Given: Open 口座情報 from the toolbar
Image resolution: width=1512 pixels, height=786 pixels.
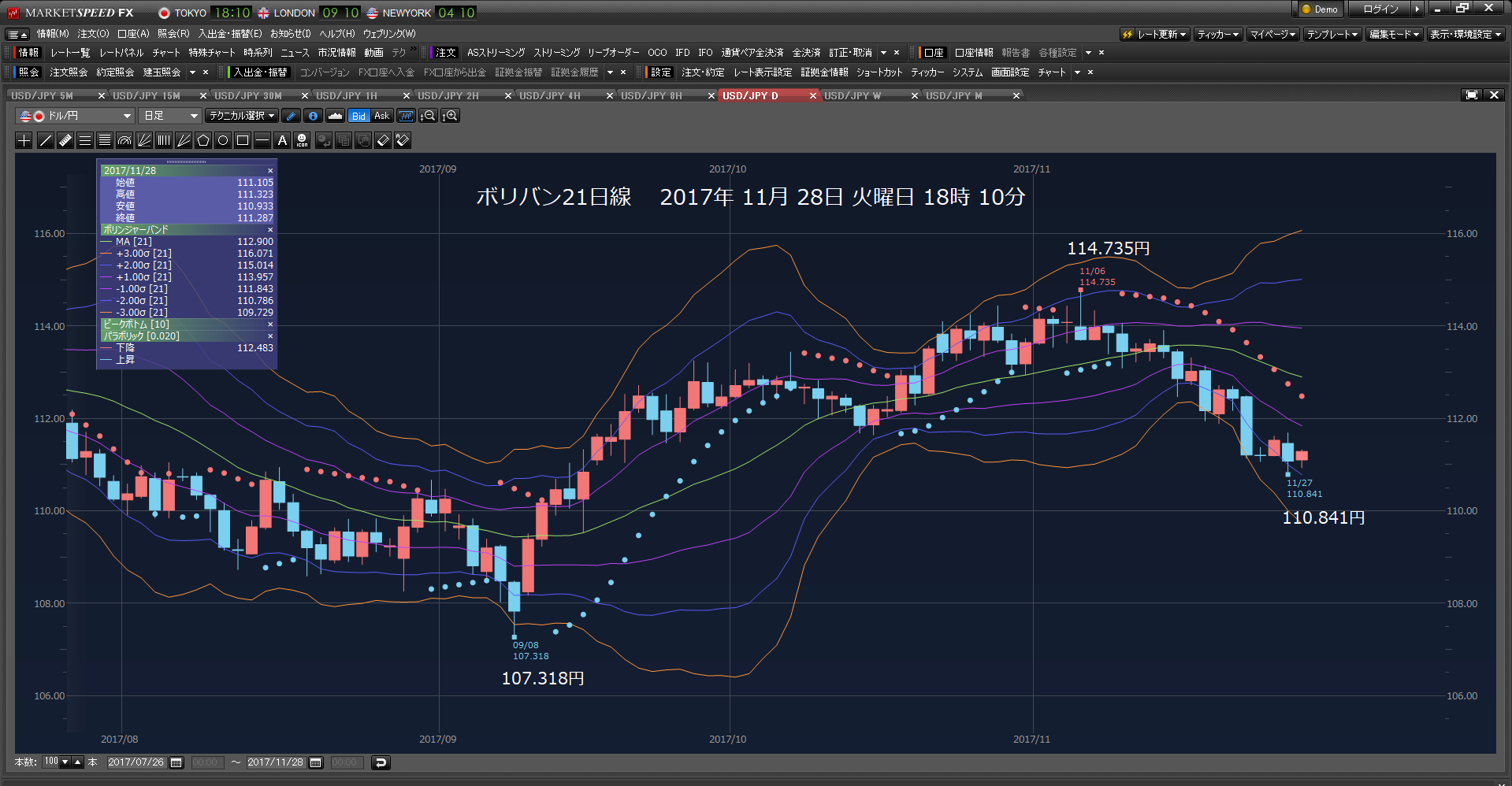Looking at the screenshot, I should pos(974,53).
